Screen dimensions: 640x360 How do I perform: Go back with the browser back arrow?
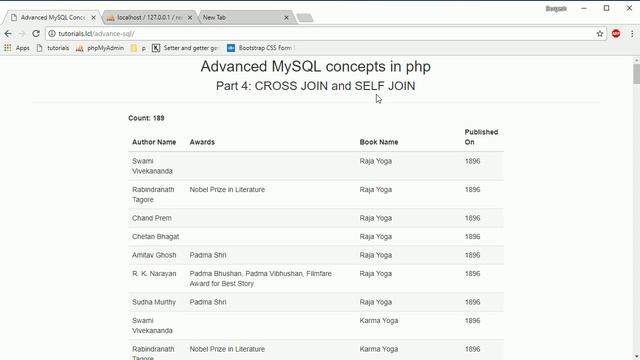pyautogui.click(x=8, y=34)
